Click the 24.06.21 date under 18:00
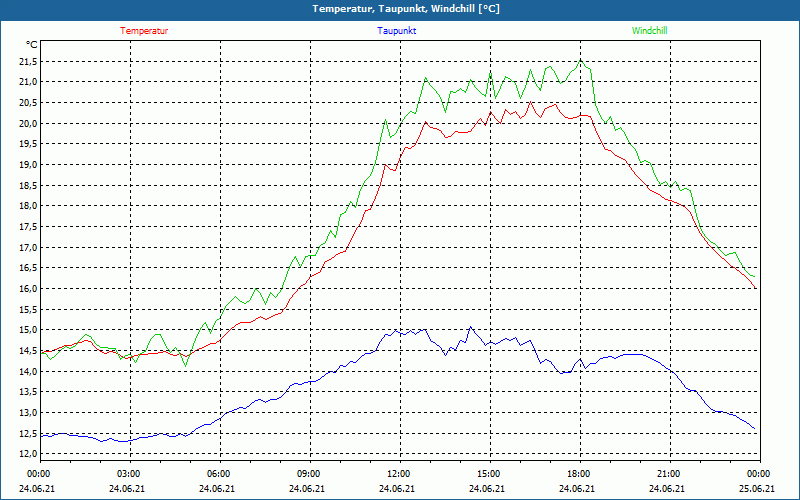This screenshot has width=800, height=500. (x=577, y=488)
